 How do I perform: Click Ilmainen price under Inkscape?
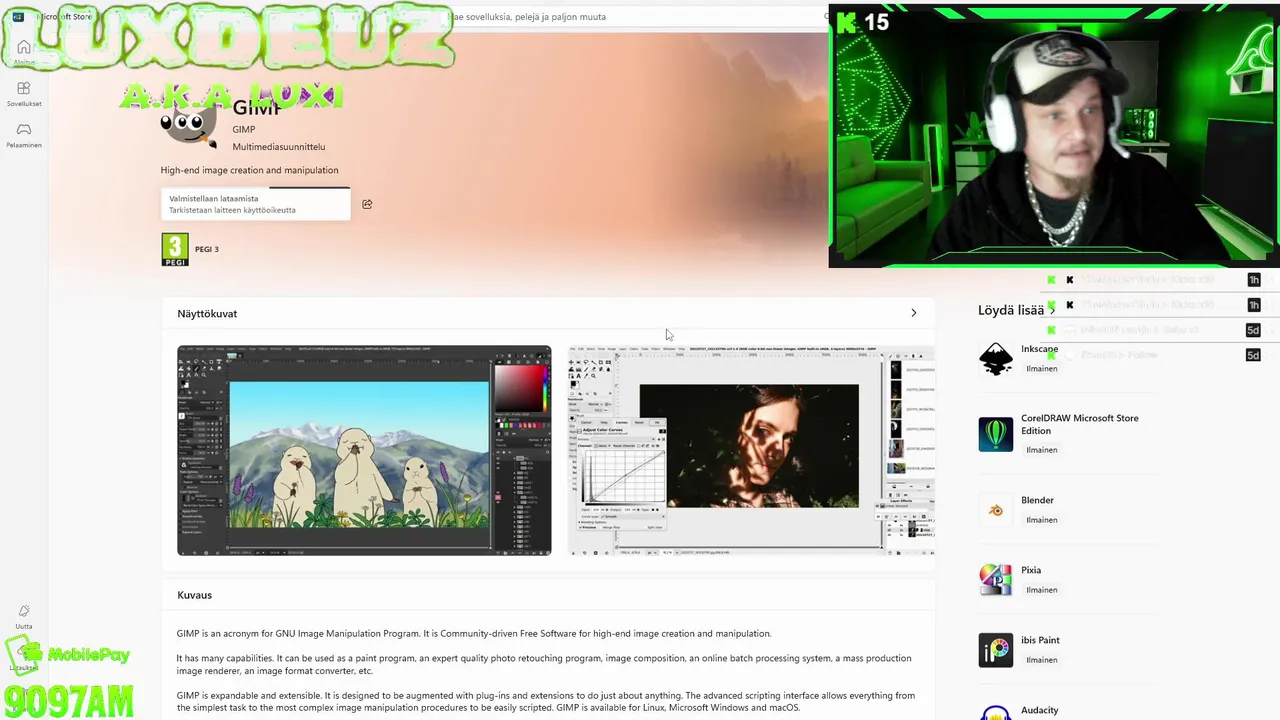point(1041,369)
